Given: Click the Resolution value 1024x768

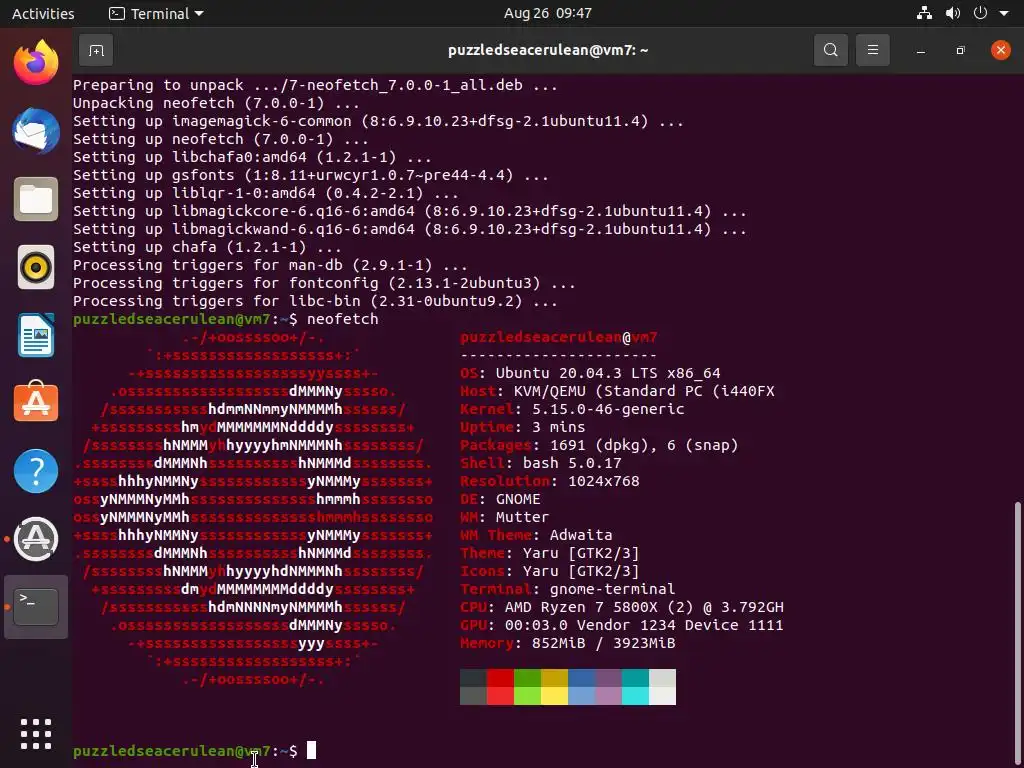Looking at the screenshot, I should tap(603, 481).
